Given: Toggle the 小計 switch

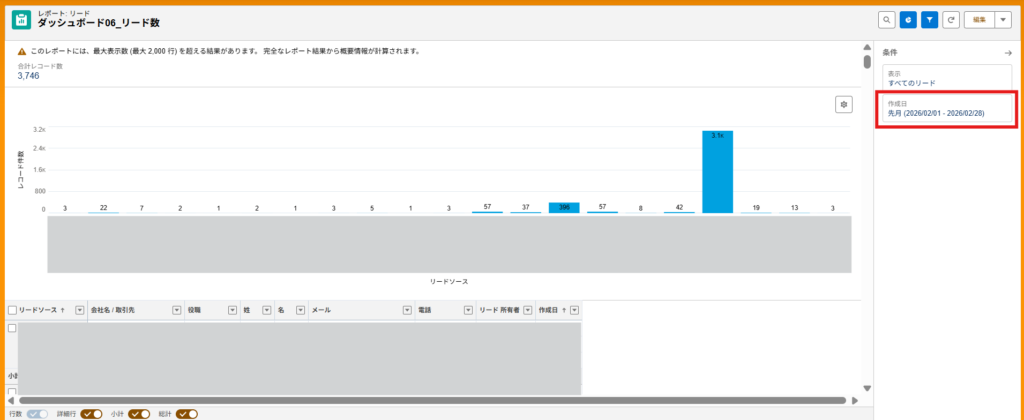Looking at the screenshot, I should (138, 413).
